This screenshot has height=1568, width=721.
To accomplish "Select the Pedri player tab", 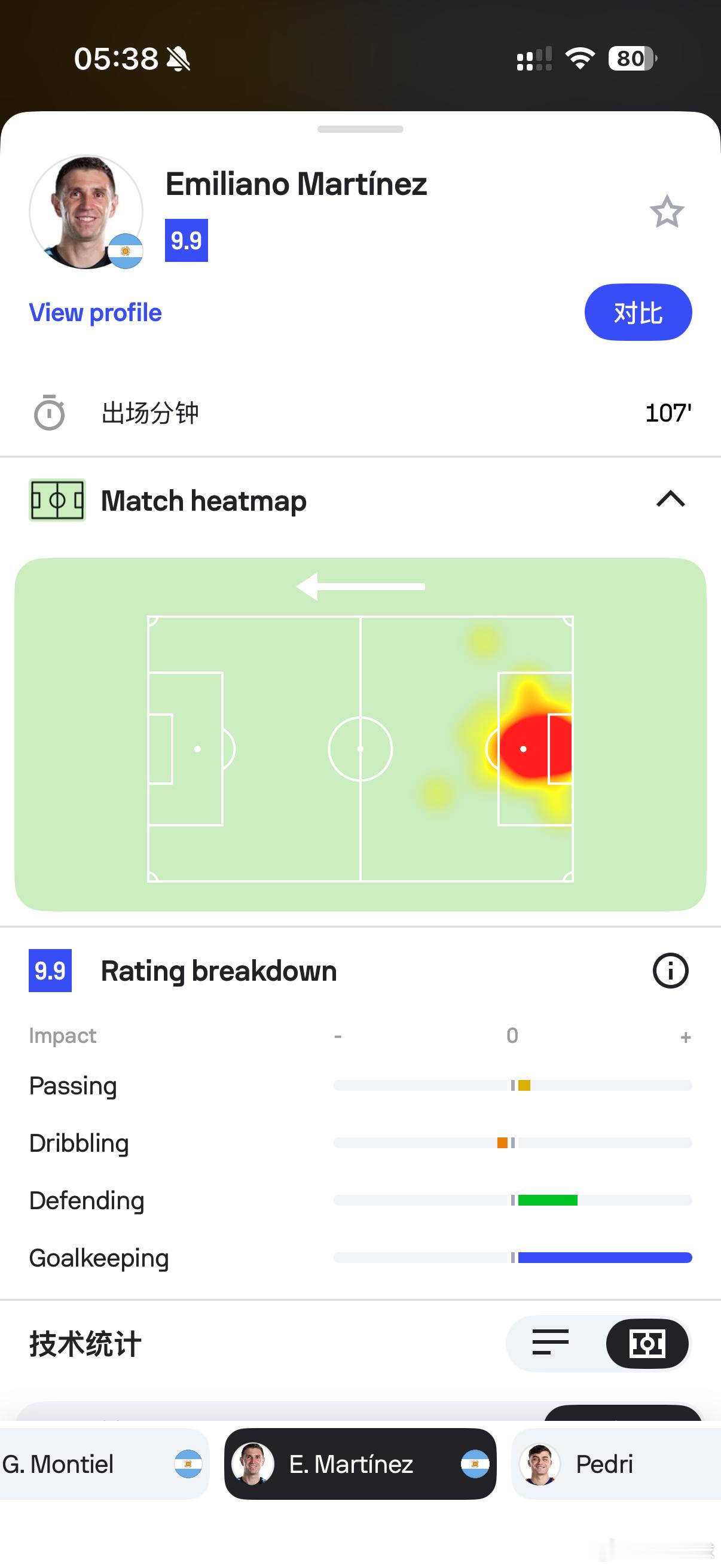I will pos(616,1463).
